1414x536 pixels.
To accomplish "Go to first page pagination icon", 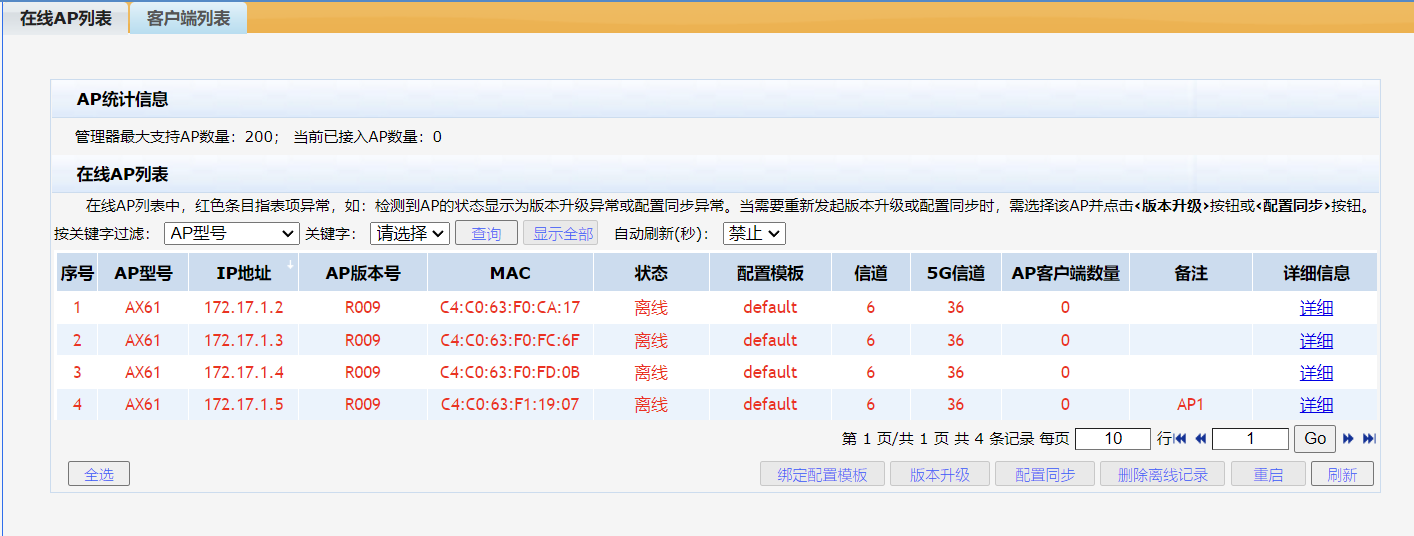I will point(1180,439).
